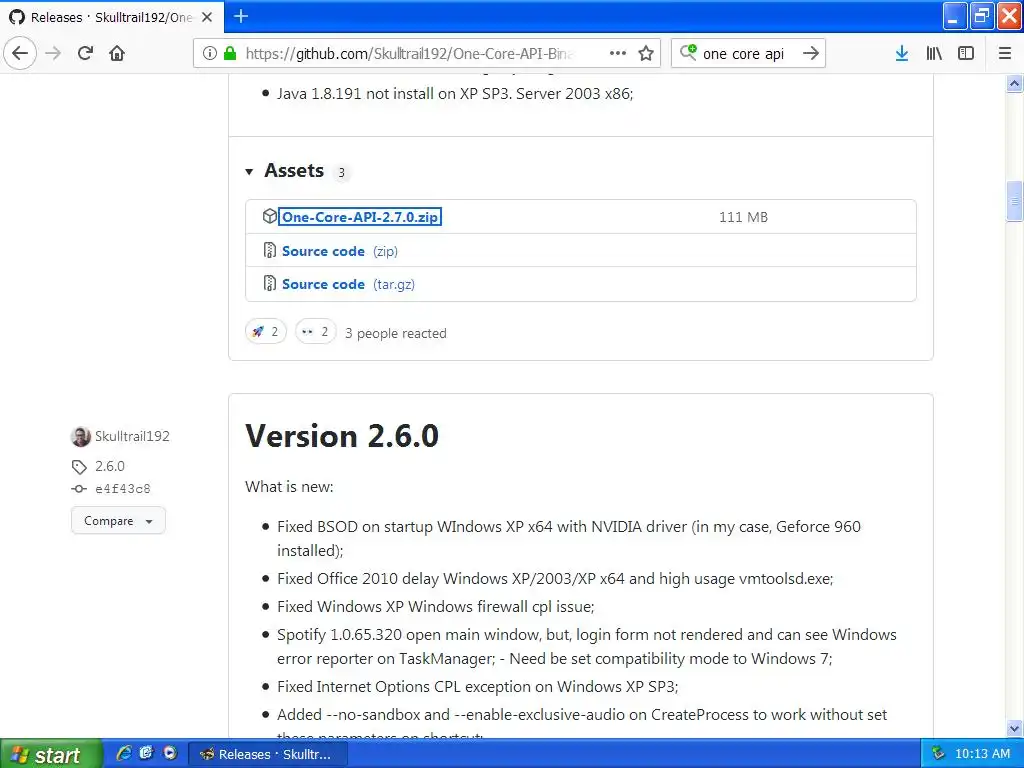The image size is (1024, 768).
Task: Click the 10:13 AM clock
Action: tap(982, 754)
